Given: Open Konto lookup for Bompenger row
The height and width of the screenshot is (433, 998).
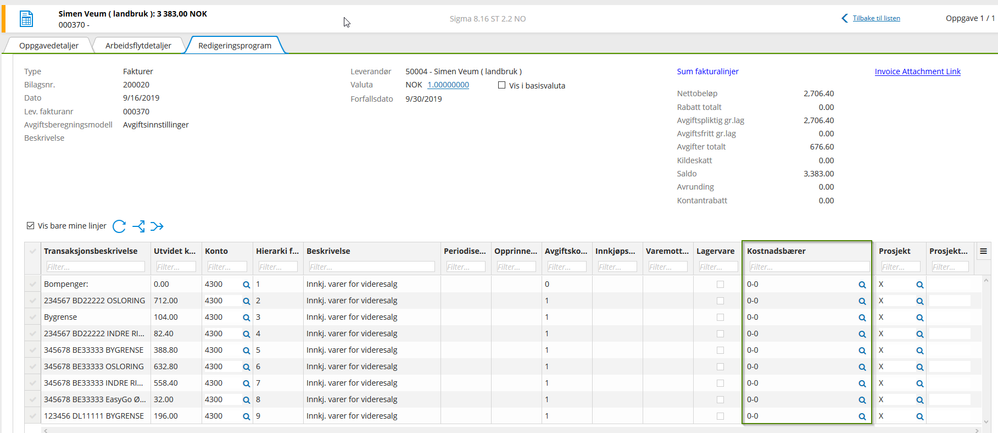Looking at the screenshot, I should click(x=246, y=283).
